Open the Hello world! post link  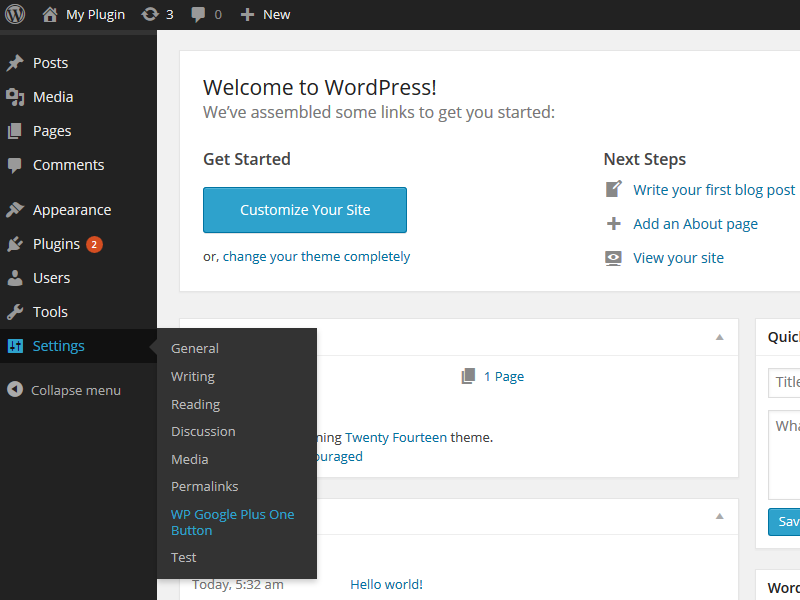[386, 584]
